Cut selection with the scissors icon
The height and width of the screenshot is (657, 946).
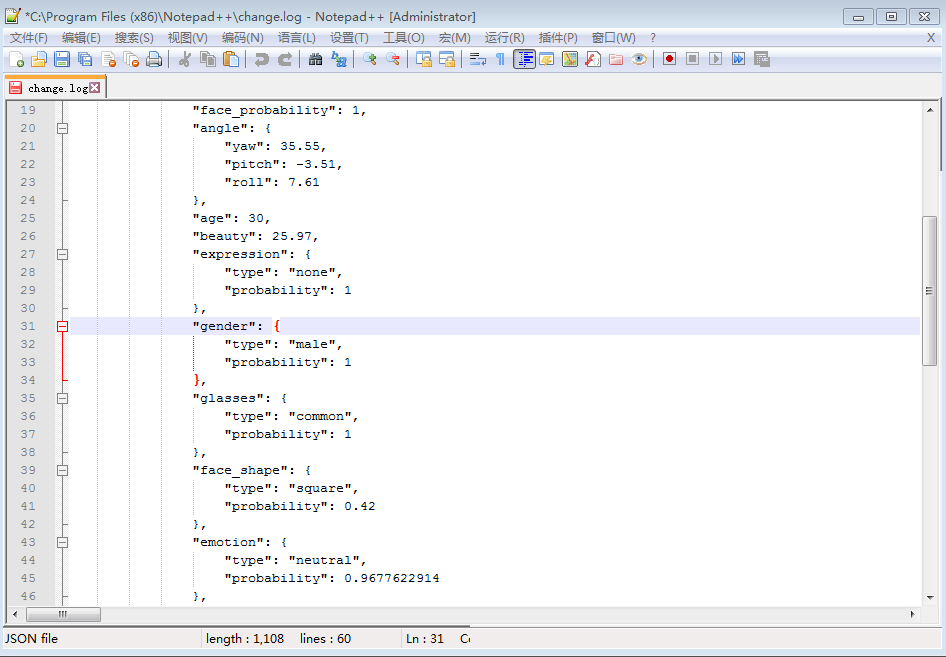pyautogui.click(x=185, y=59)
